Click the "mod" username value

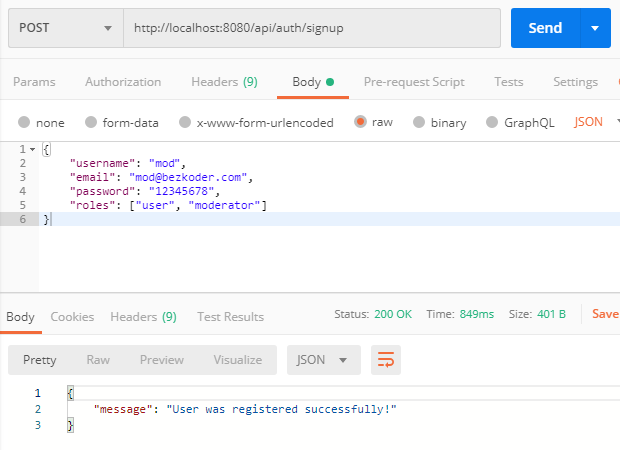coord(165,163)
